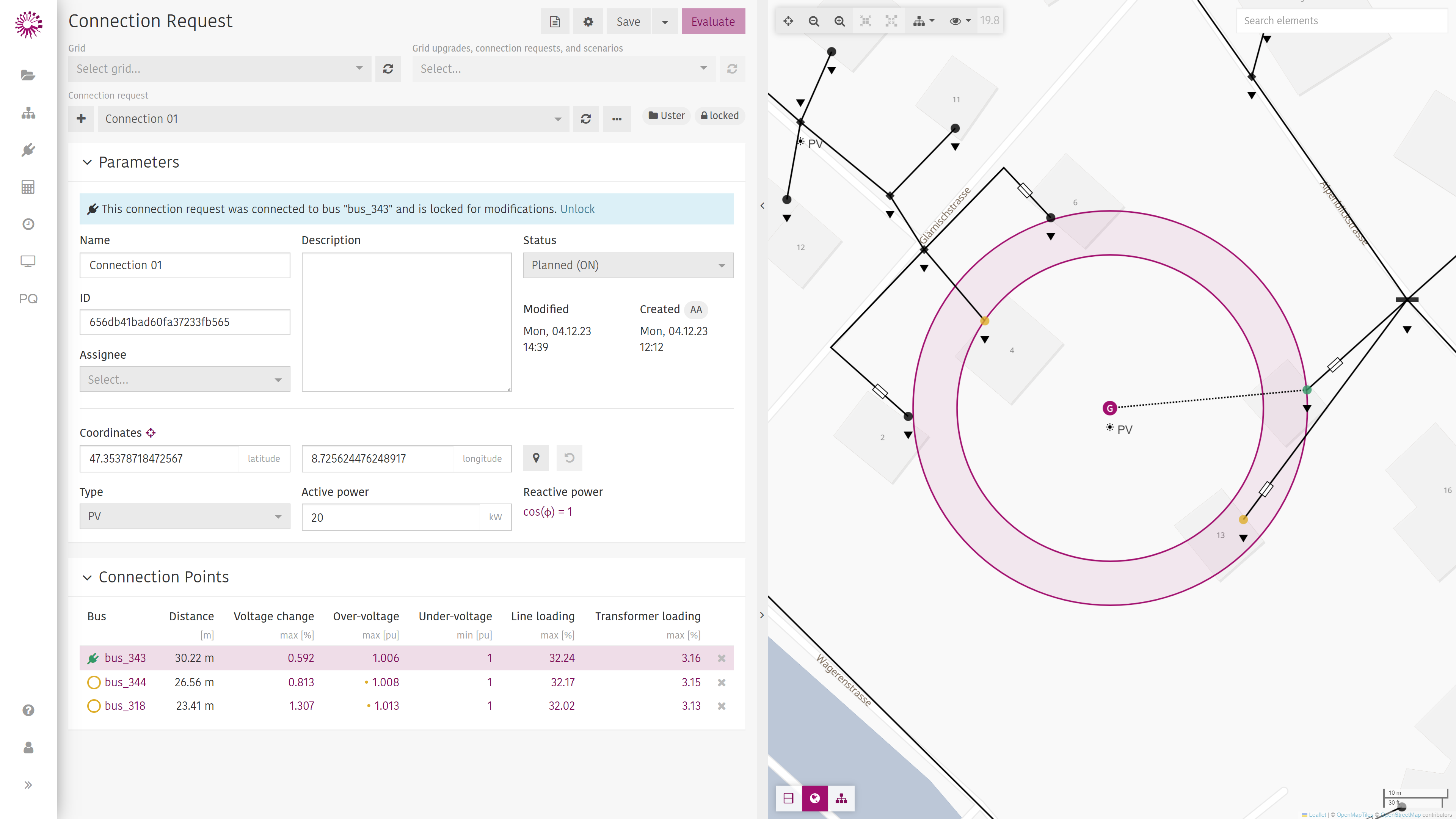The image size is (1456, 819).
Task: Select bus_344 radio as connection point
Action: (x=94, y=682)
